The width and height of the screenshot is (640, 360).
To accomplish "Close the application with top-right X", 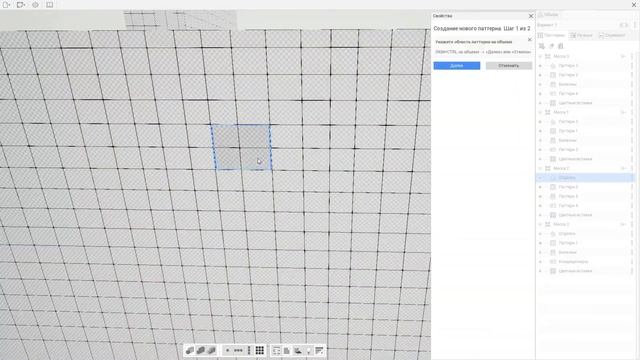I will (x=634, y=4).
